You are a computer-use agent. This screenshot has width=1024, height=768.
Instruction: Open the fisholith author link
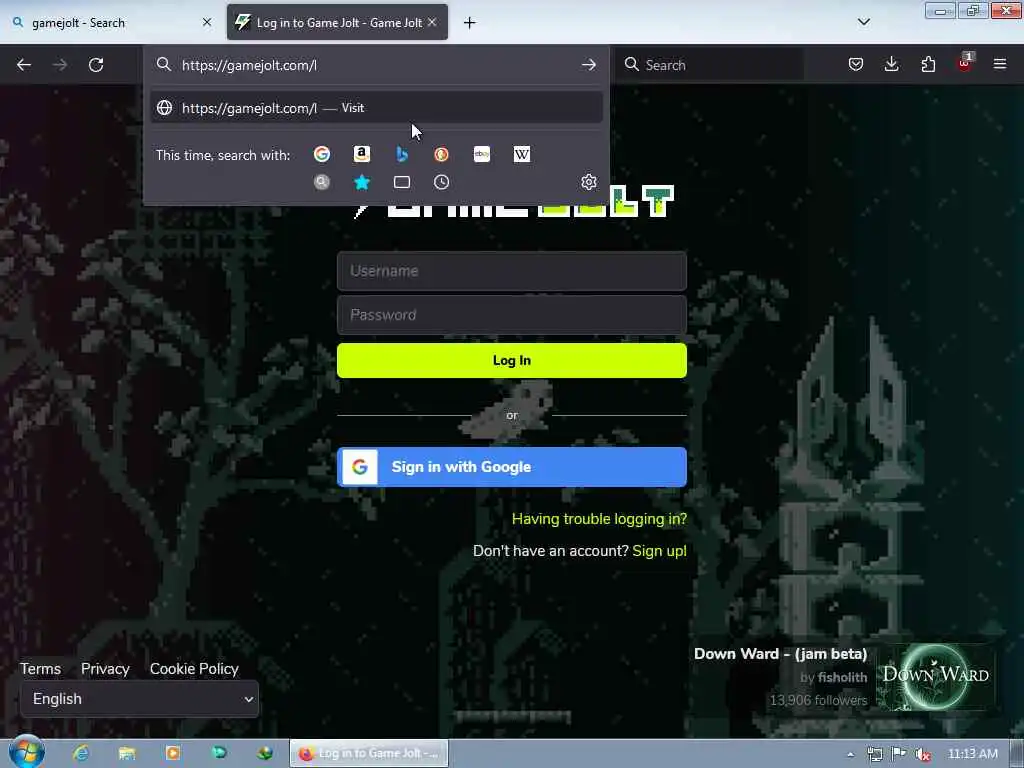tap(842, 677)
